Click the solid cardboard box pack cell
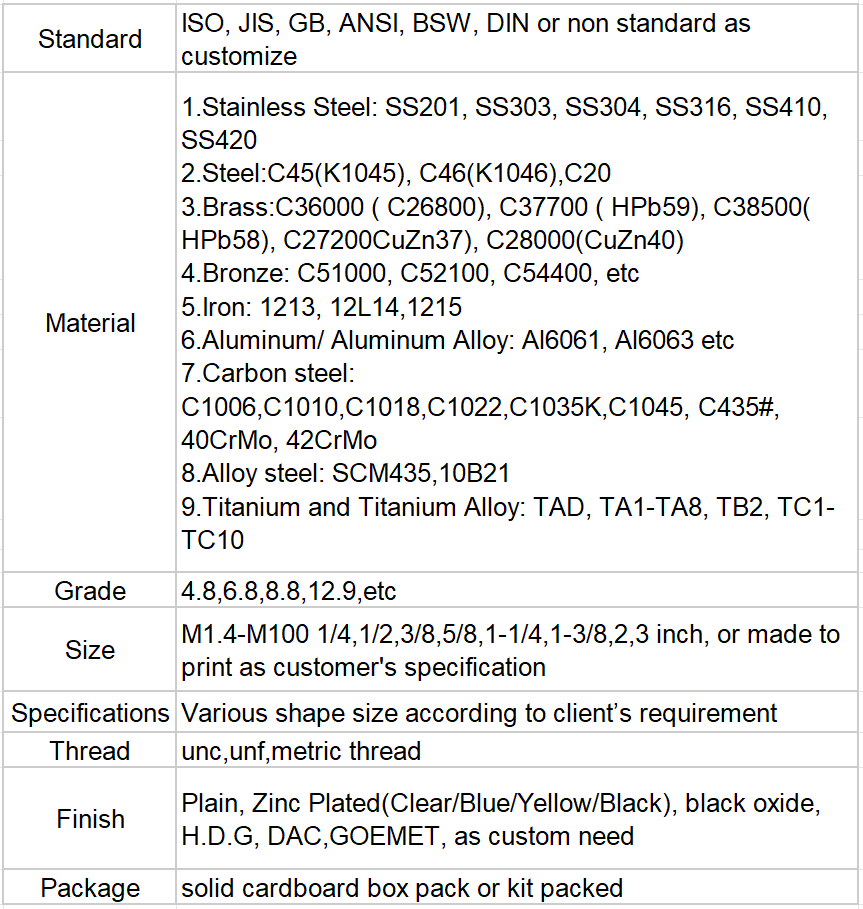 pos(402,887)
